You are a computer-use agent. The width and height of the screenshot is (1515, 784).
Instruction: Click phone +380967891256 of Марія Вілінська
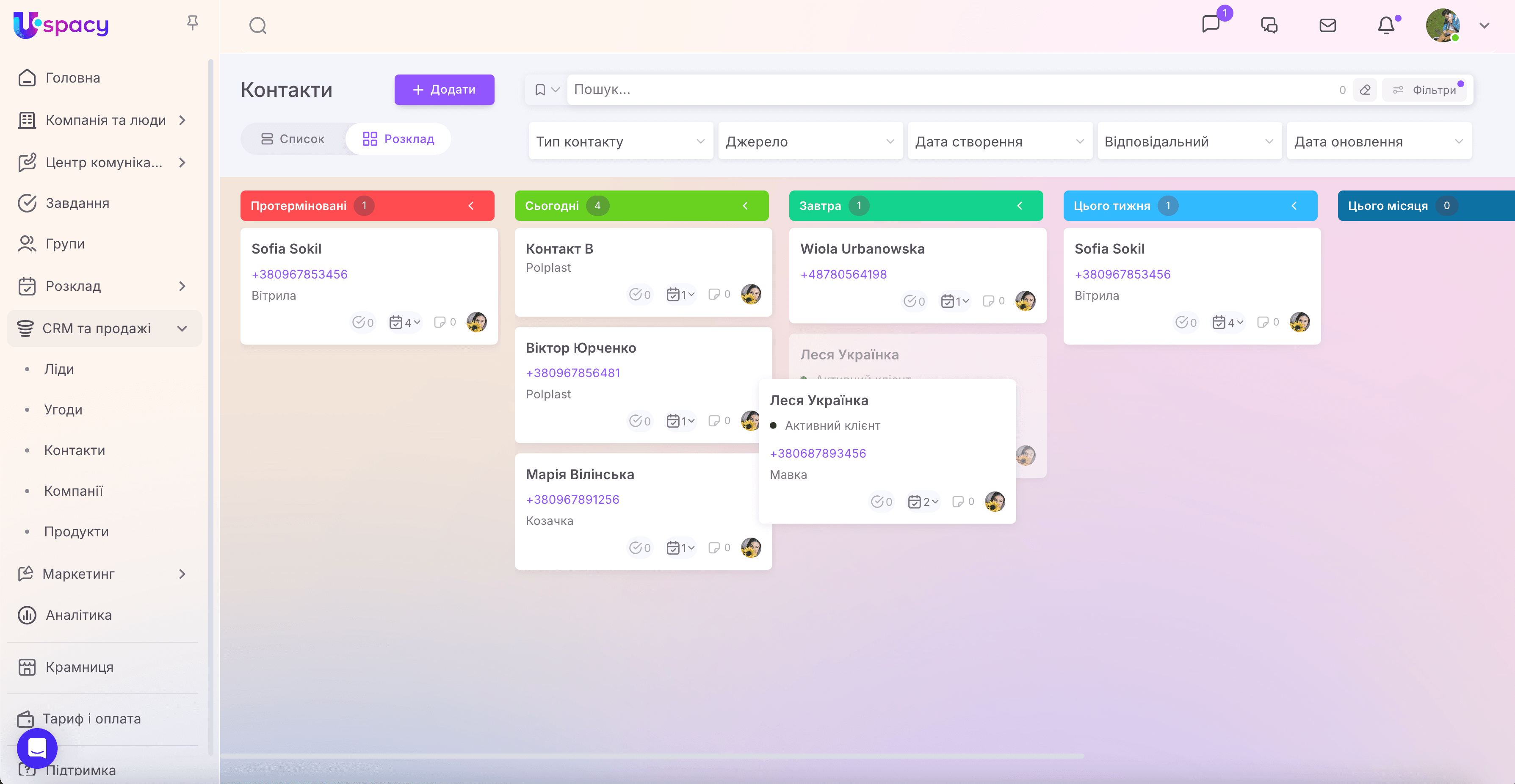coord(572,500)
